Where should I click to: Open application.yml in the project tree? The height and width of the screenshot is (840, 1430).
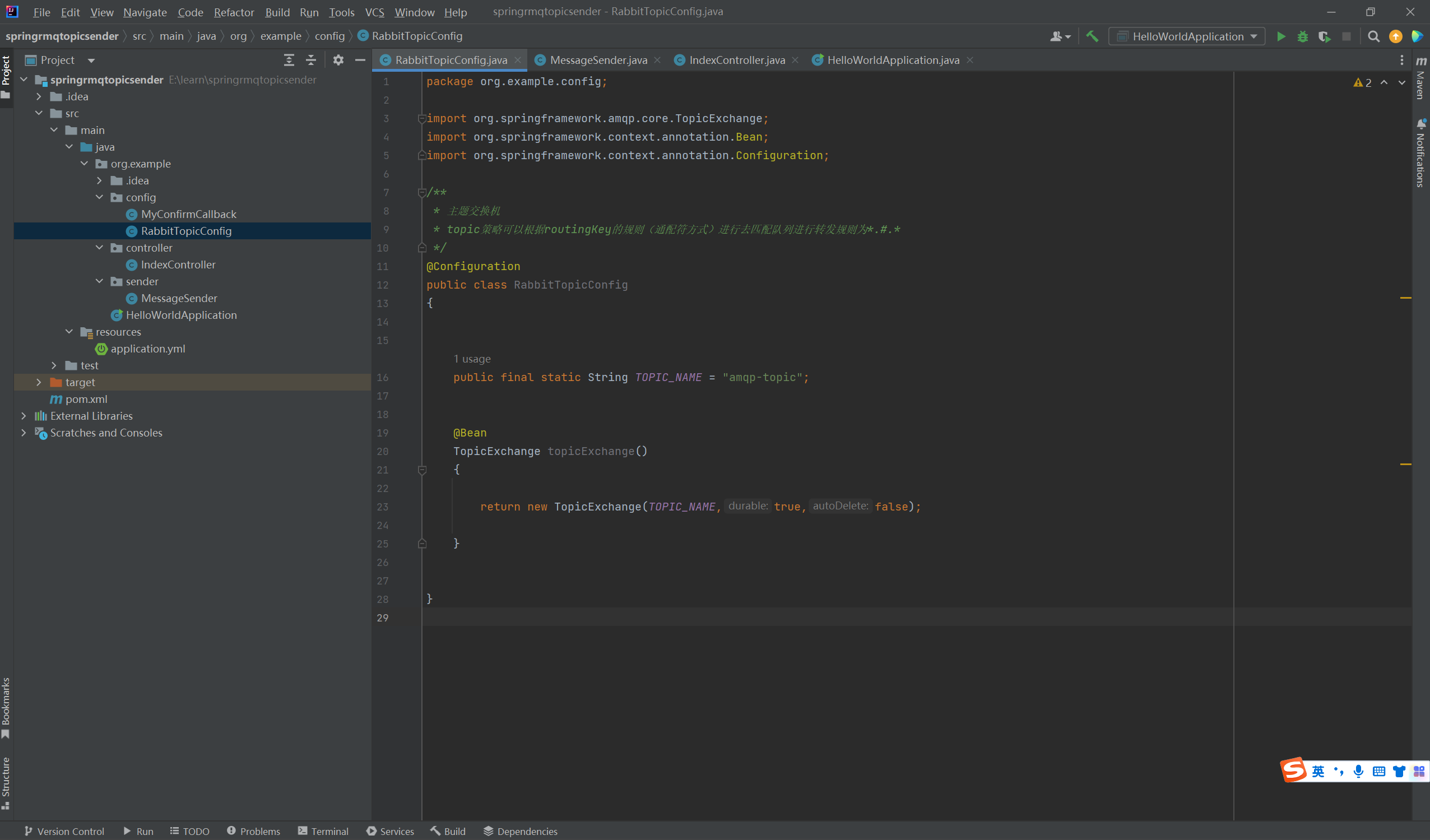(147, 349)
